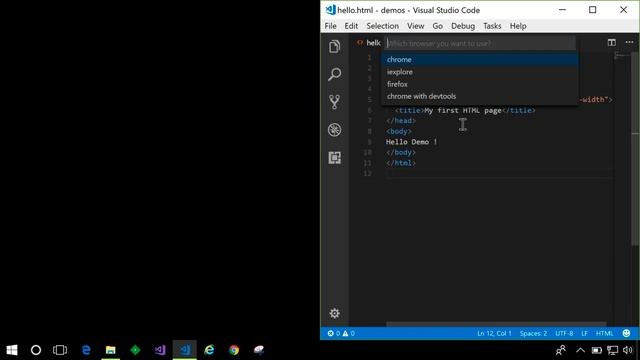Open the Debug view in activity bar

(334, 130)
